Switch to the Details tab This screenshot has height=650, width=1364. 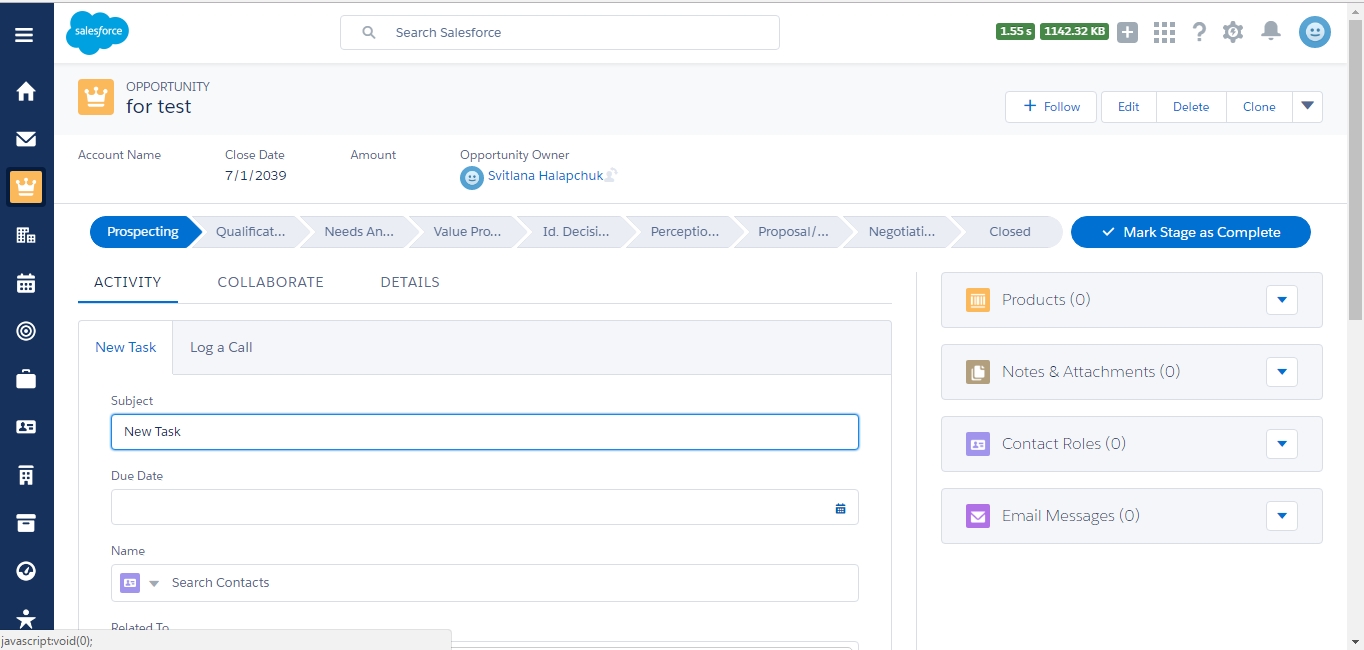[x=410, y=282]
